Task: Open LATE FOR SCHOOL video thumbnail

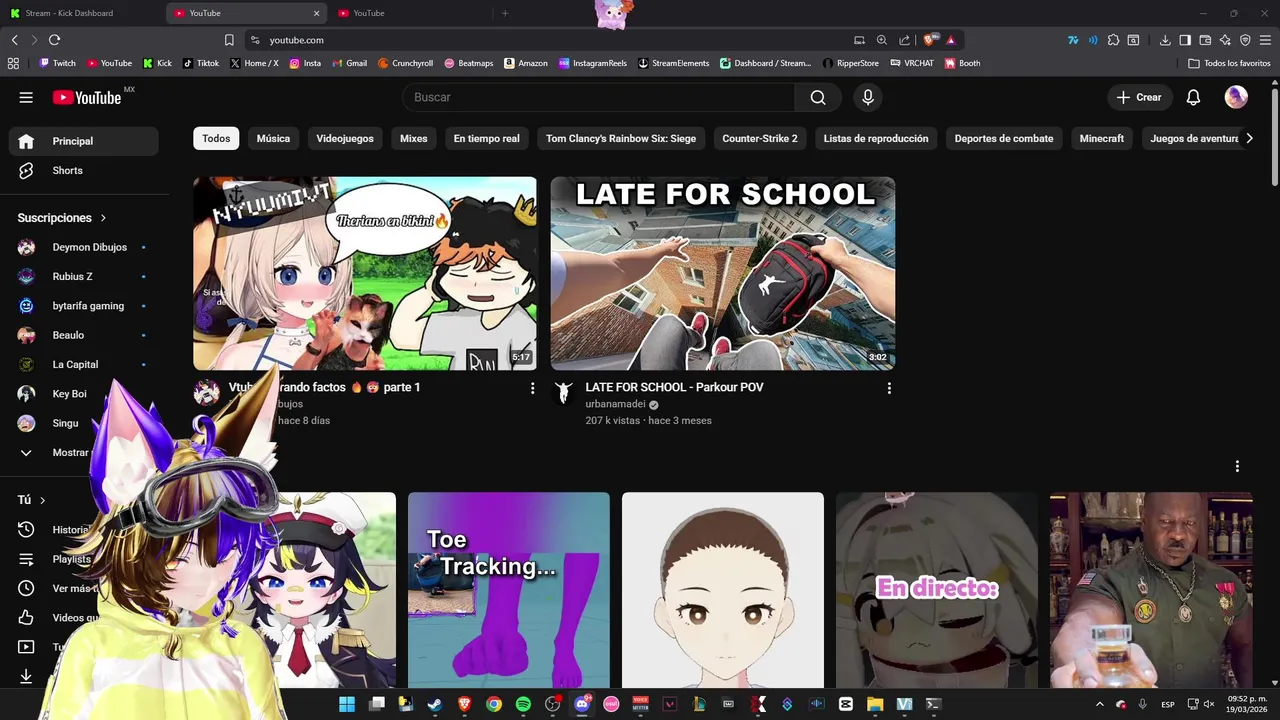Action: 723,273
